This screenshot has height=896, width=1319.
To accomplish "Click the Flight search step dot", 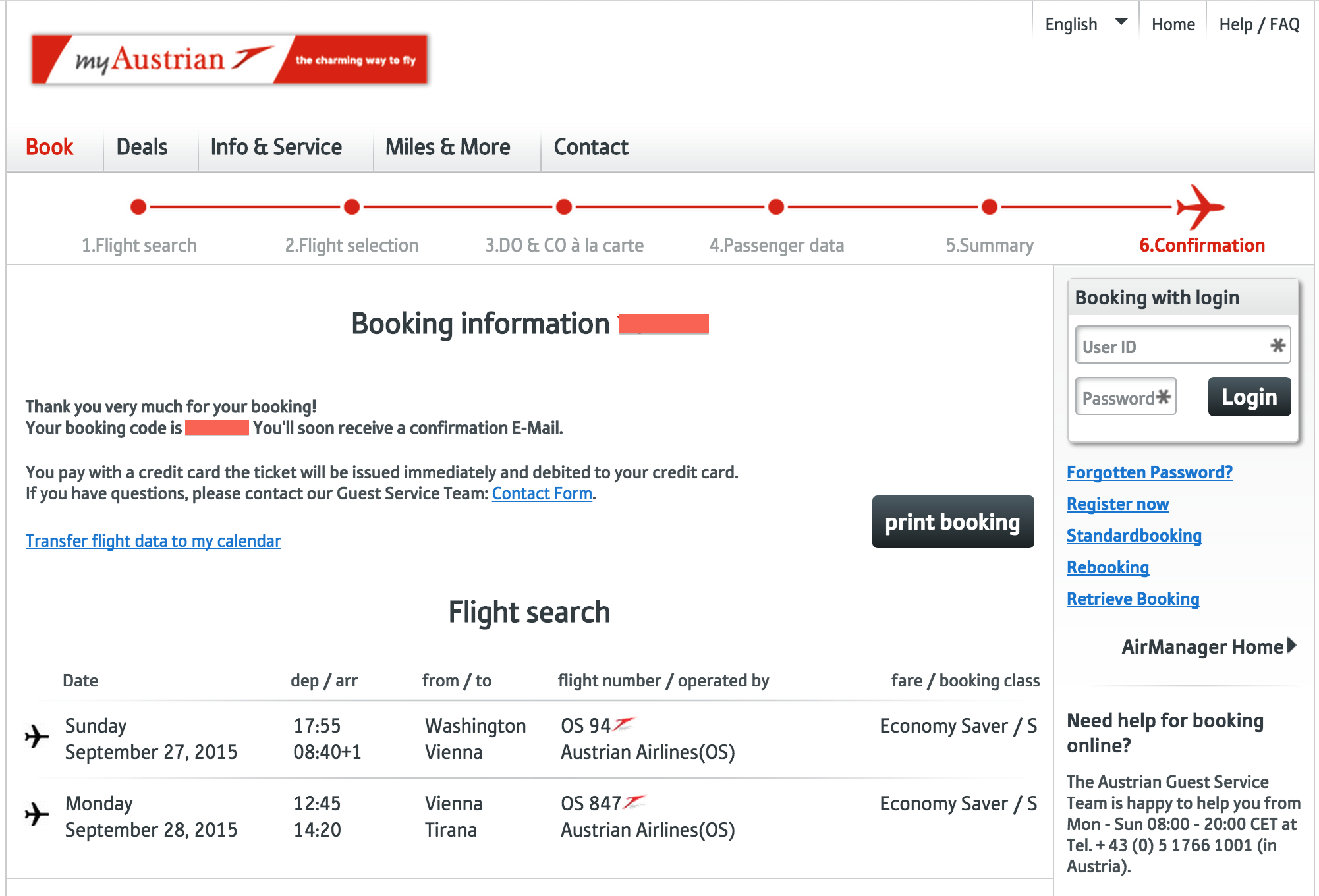I will tap(138, 207).
